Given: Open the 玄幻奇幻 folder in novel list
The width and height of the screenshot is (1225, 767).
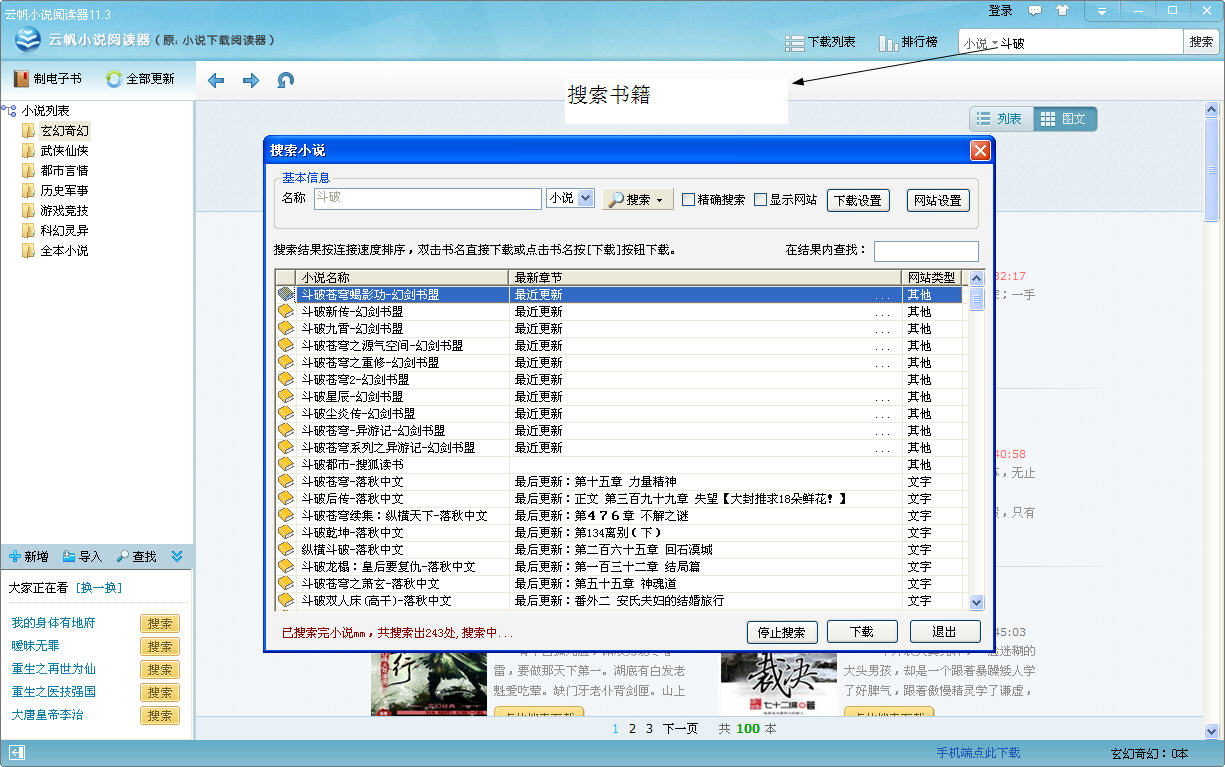Looking at the screenshot, I should tap(64, 131).
